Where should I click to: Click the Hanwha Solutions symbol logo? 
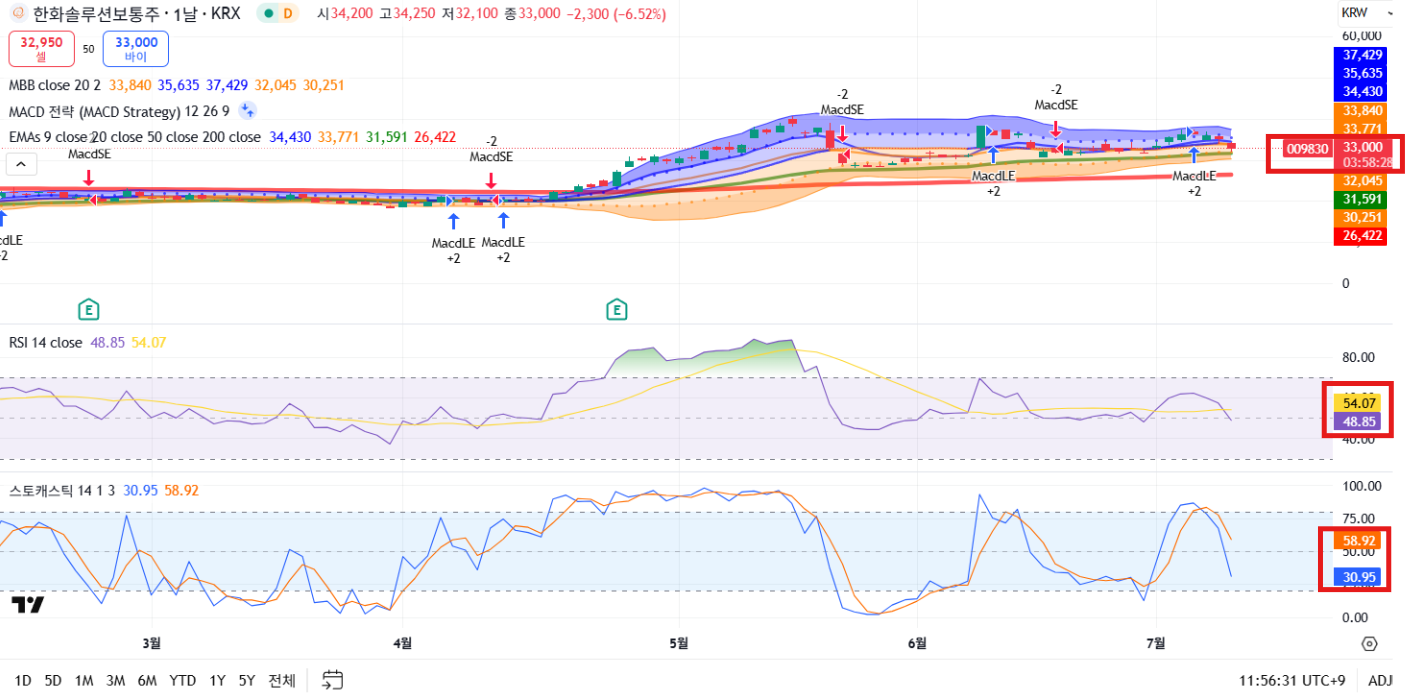point(18,14)
